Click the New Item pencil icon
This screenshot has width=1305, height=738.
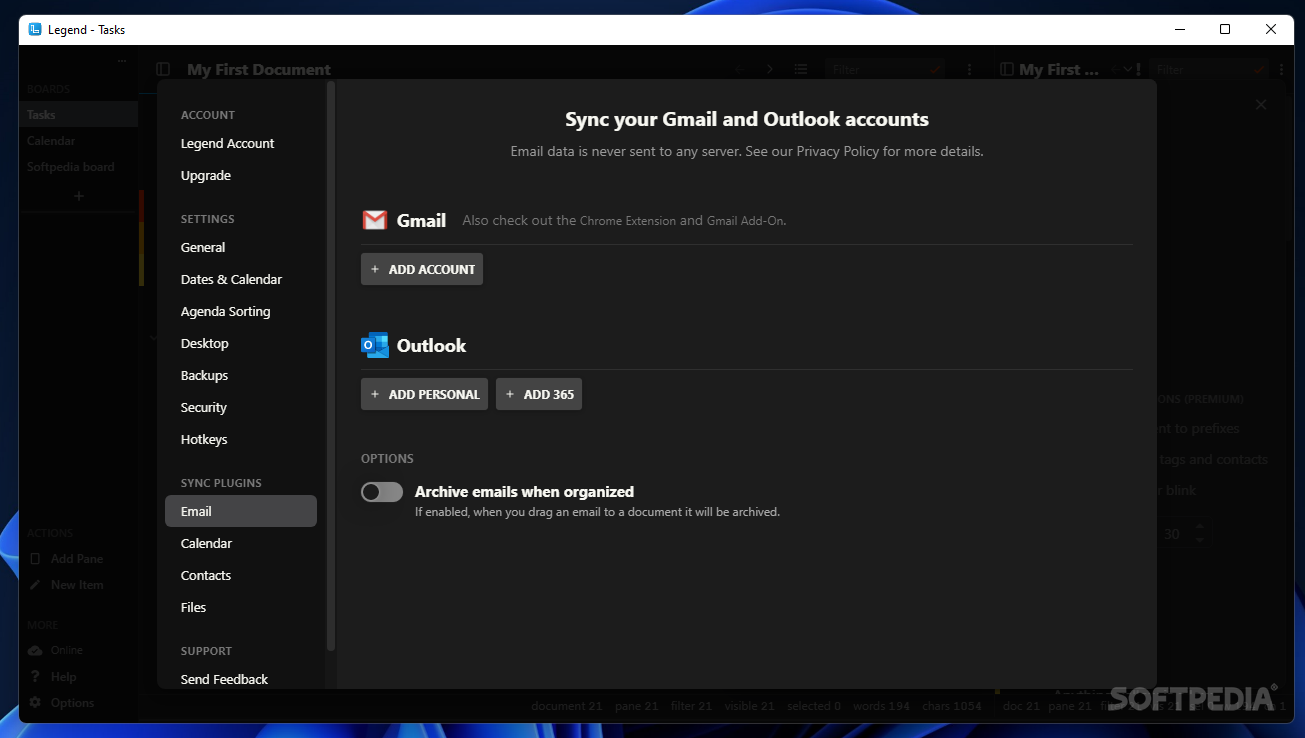pyautogui.click(x=35, y=585)
